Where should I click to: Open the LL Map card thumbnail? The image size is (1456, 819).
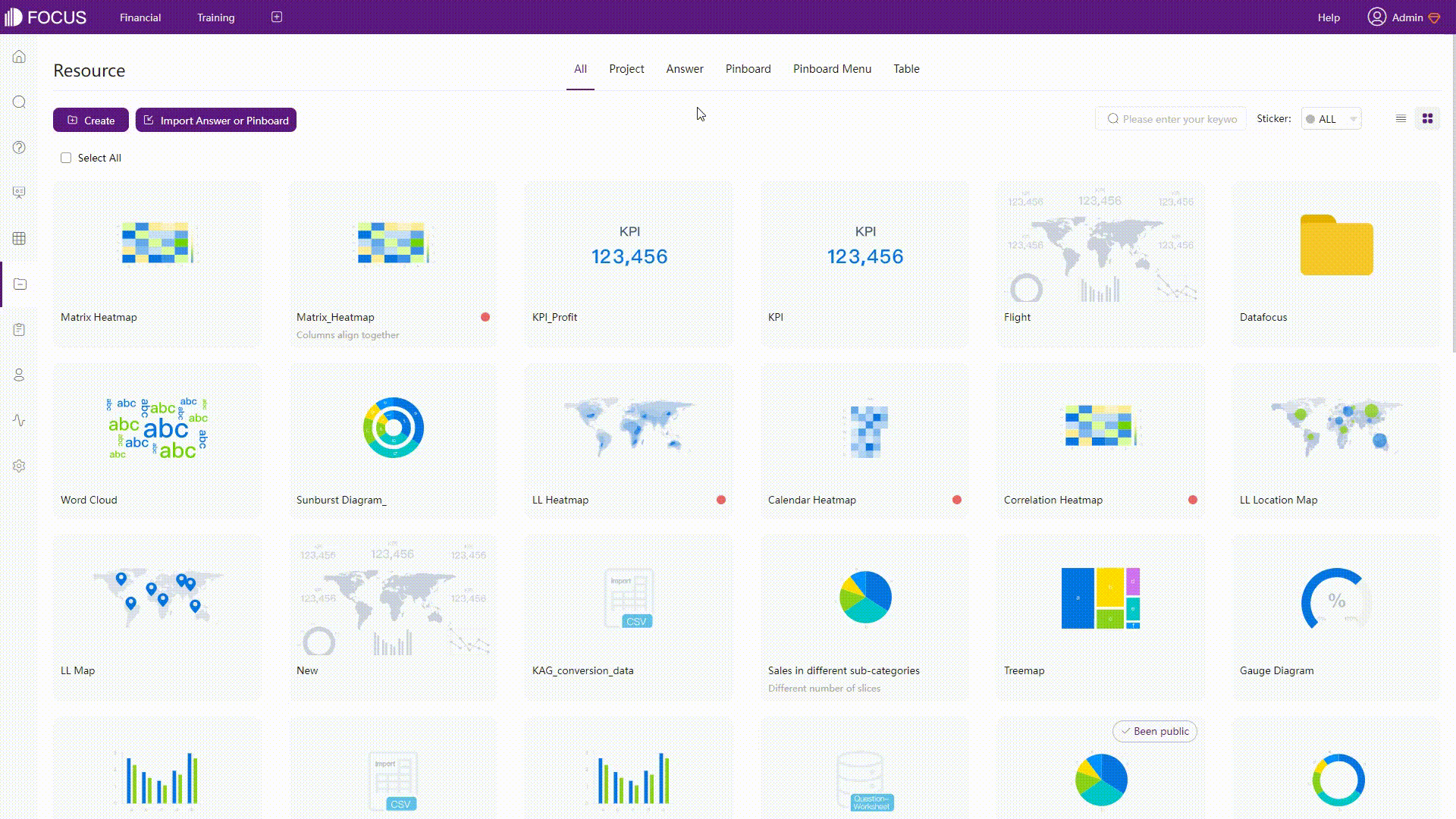pos(158,599)
